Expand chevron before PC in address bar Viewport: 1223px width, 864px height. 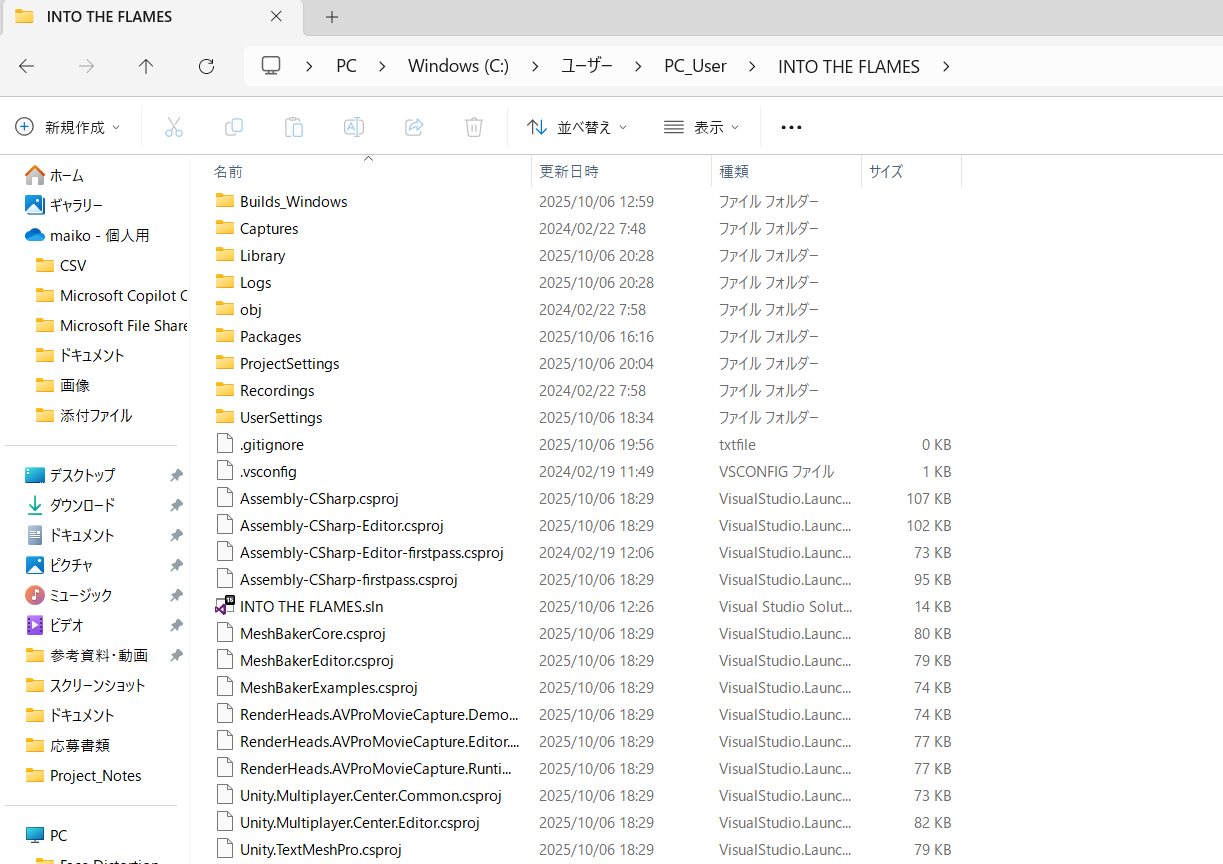[310, 66]
